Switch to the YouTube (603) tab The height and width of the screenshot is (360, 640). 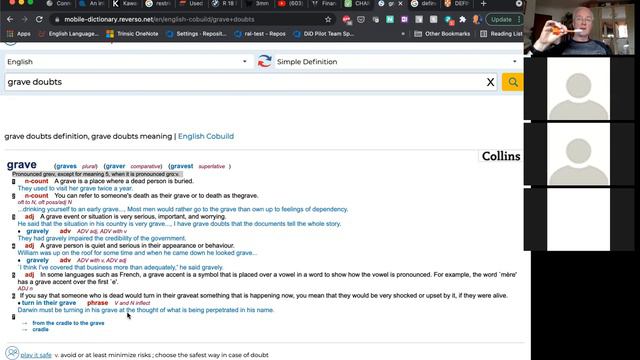291,3
